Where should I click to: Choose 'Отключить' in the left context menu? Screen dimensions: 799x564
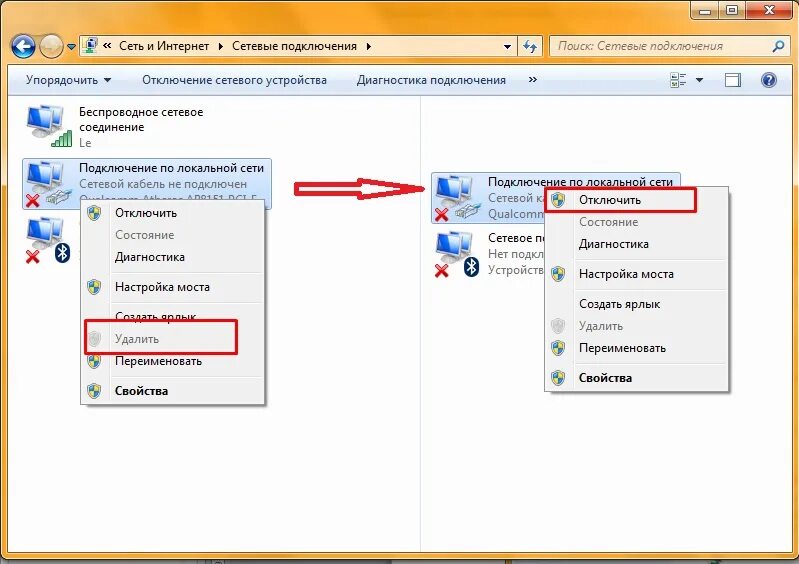pos(173,213)
